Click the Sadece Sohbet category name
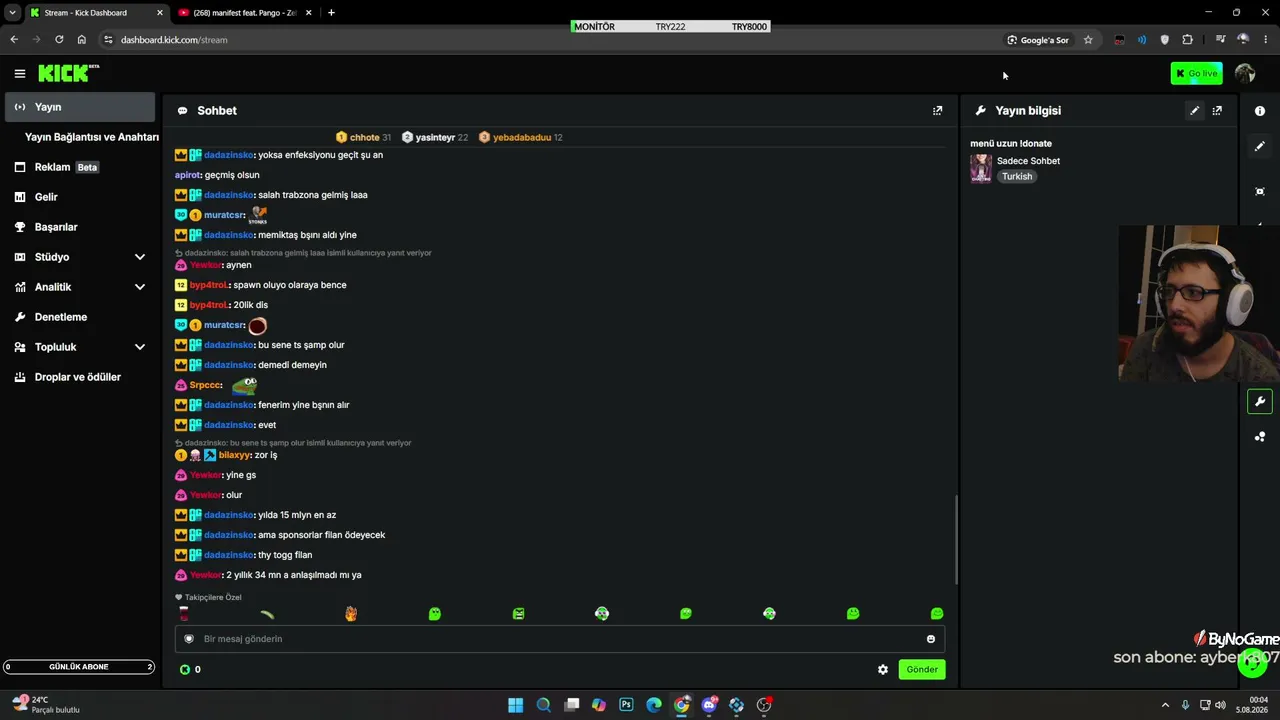 pos(1028,161)
